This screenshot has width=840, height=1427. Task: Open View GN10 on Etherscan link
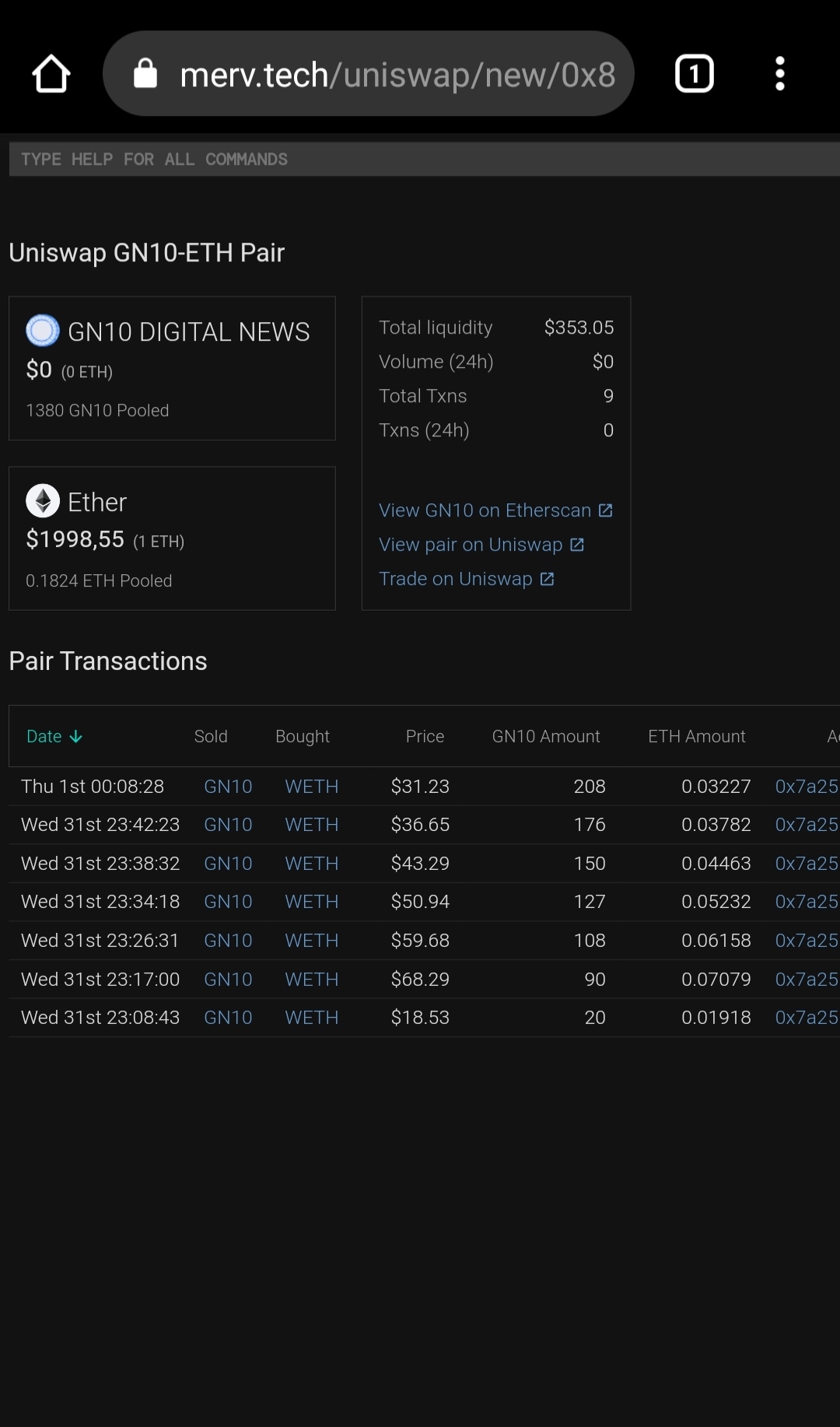pyautogui.click(x=485, y=510)
